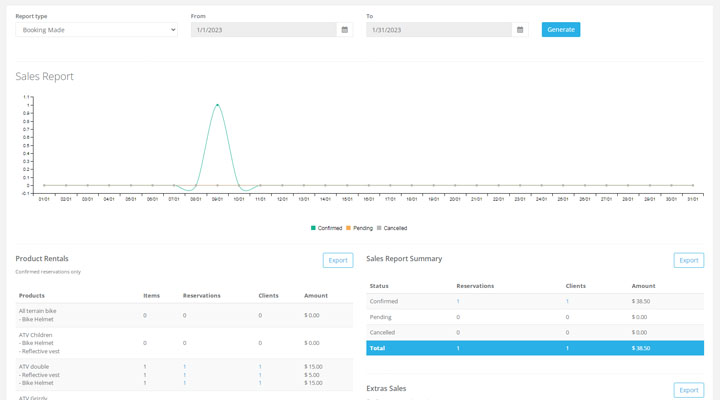Image resolution: width=720 pixels, height=400 pixels.
Task: Click the 01/01 axis label
Action: [44, 199]
